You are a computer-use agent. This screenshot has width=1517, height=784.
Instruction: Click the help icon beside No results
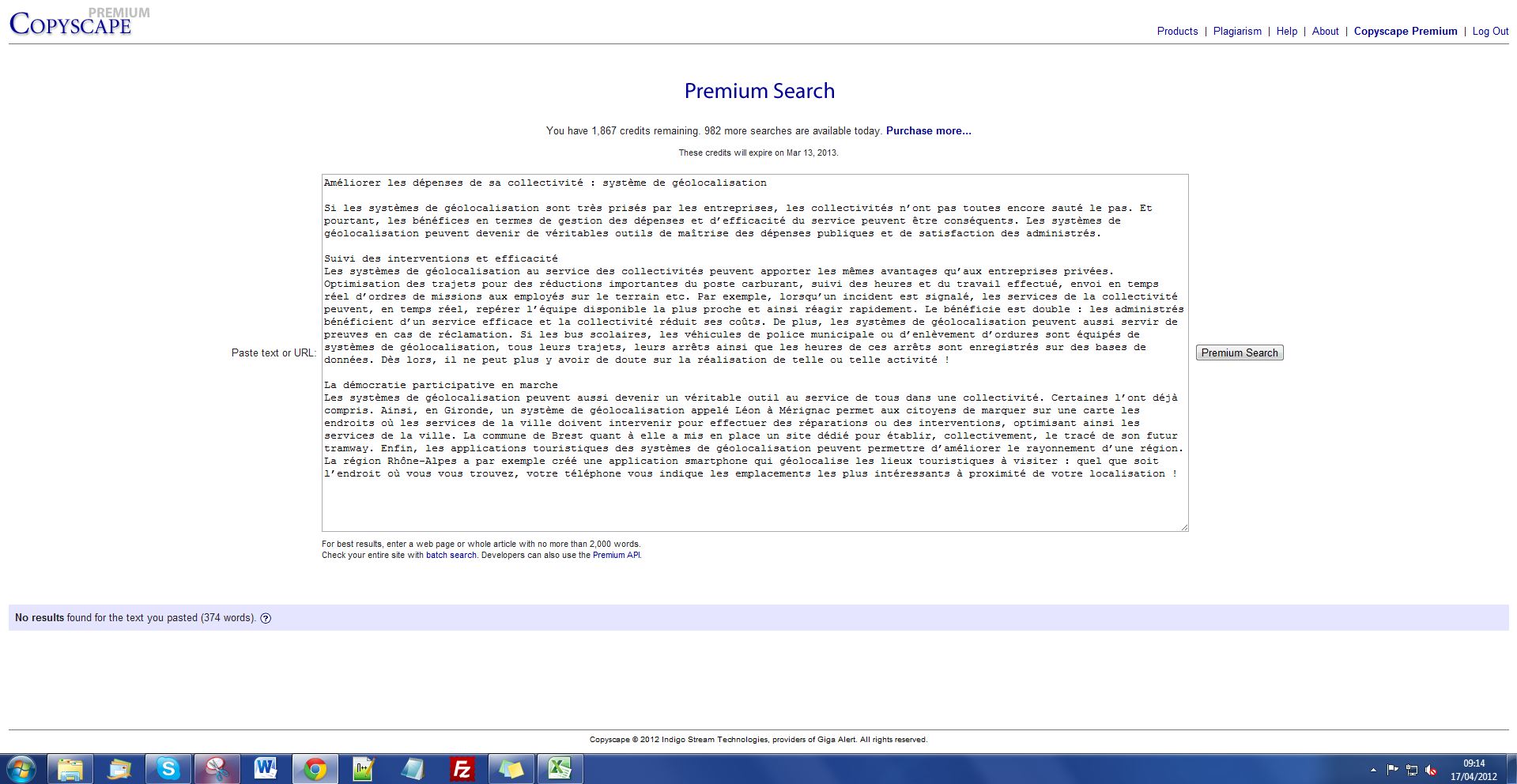(x=266, y=618)
